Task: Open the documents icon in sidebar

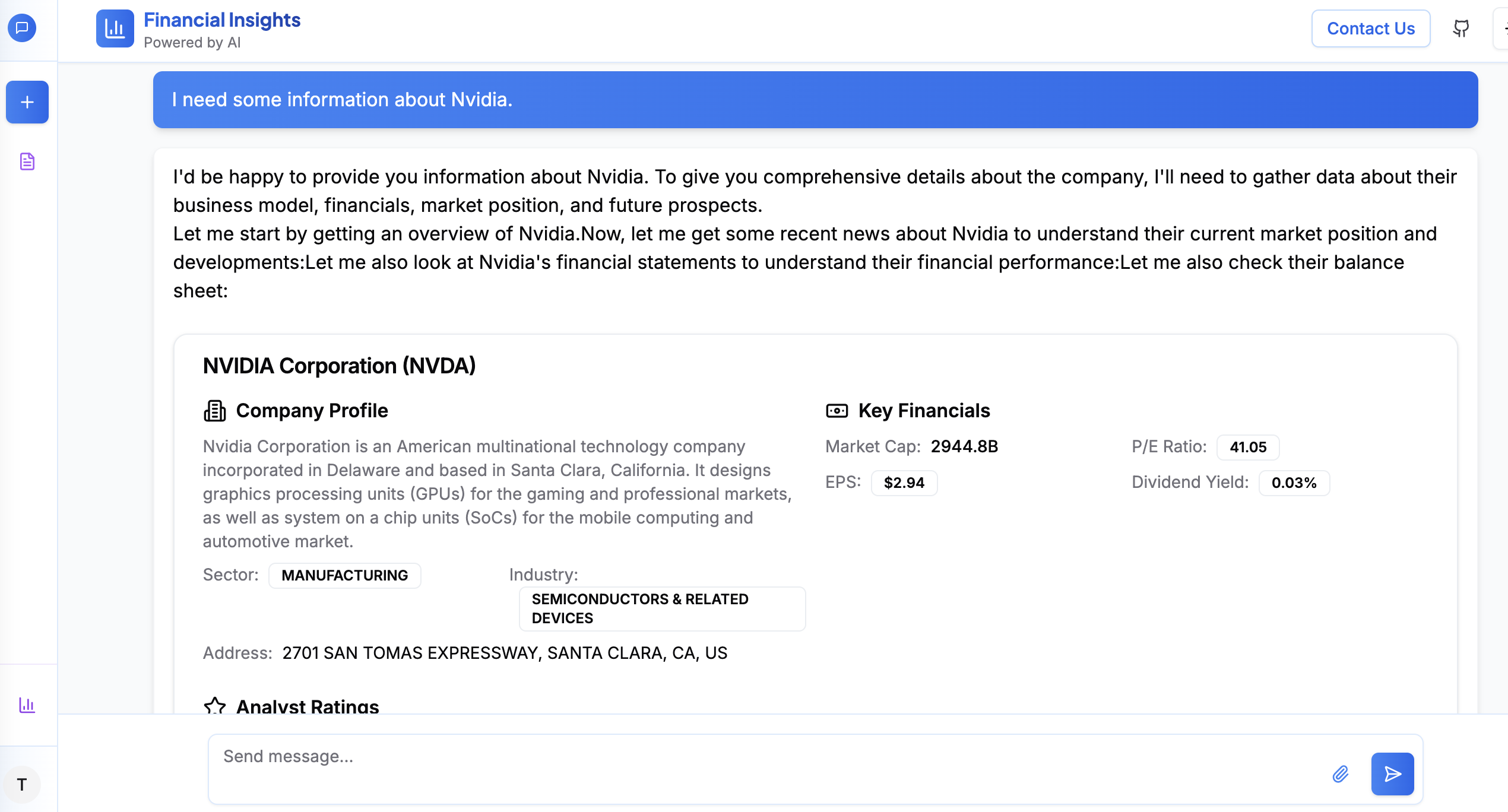Action: (x=27, y=161)
